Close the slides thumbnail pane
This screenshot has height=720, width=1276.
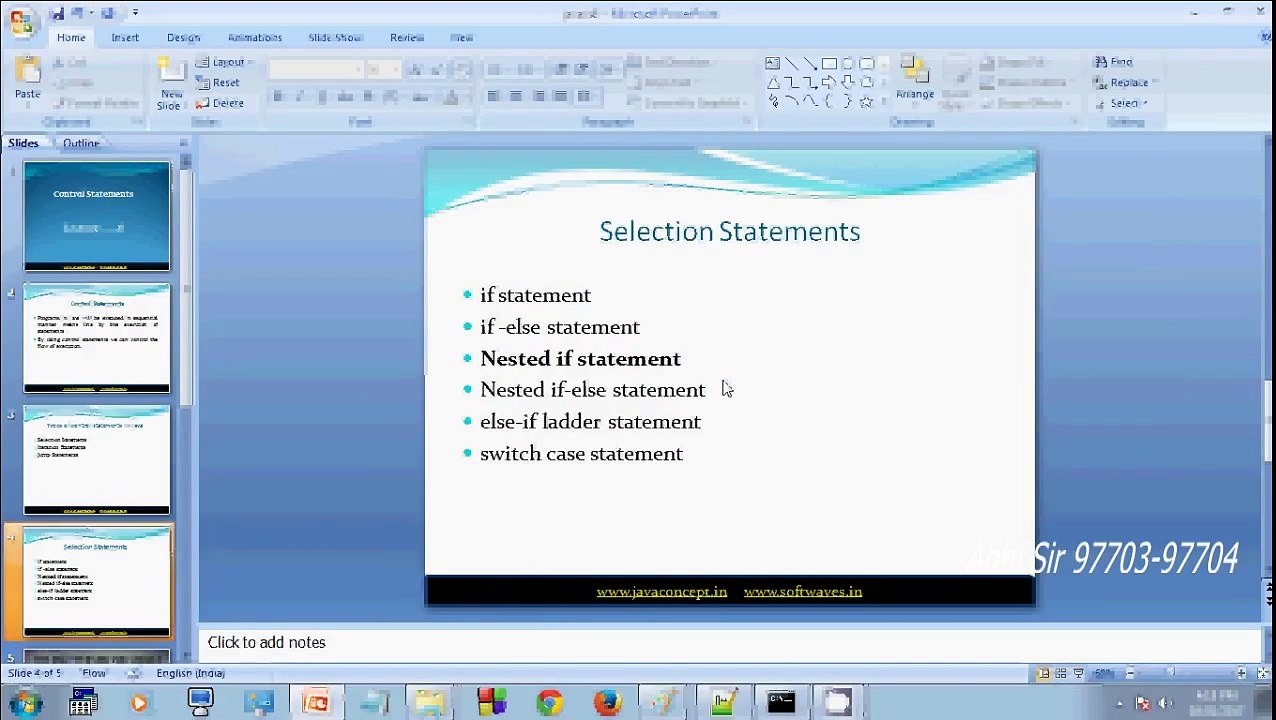coord(183,143)
